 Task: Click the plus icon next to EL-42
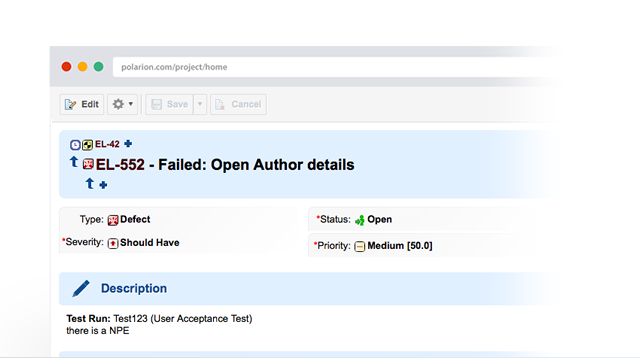click(128, 144)
